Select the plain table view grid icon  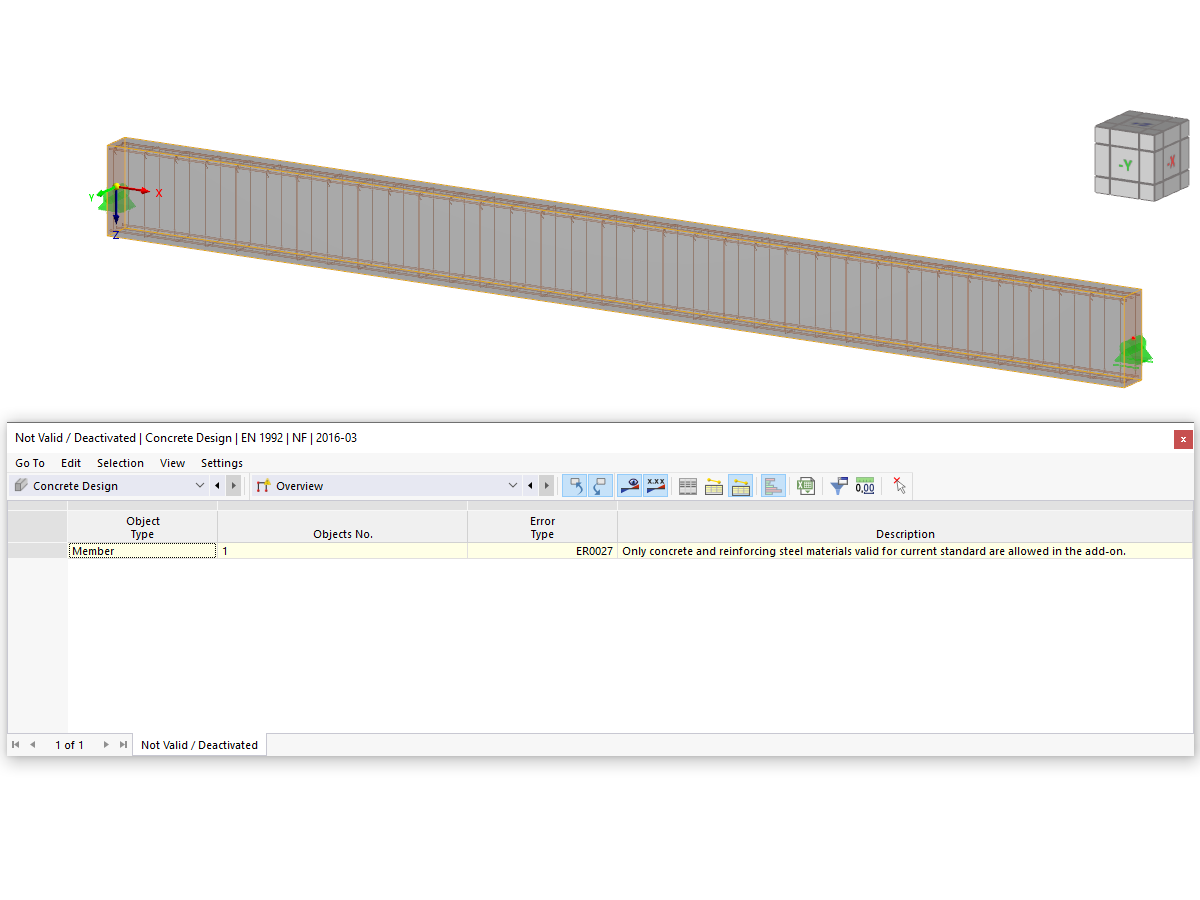tap(687, 485)
